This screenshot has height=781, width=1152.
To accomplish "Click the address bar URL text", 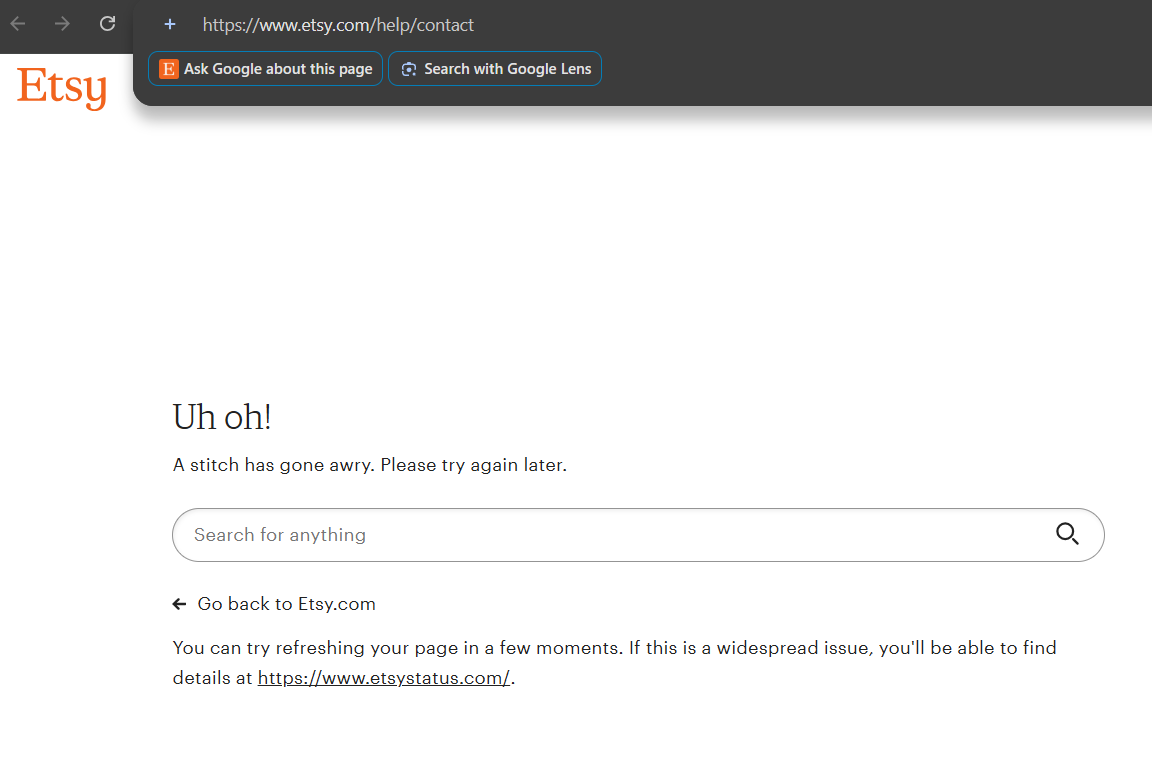I will pos(338,25).
